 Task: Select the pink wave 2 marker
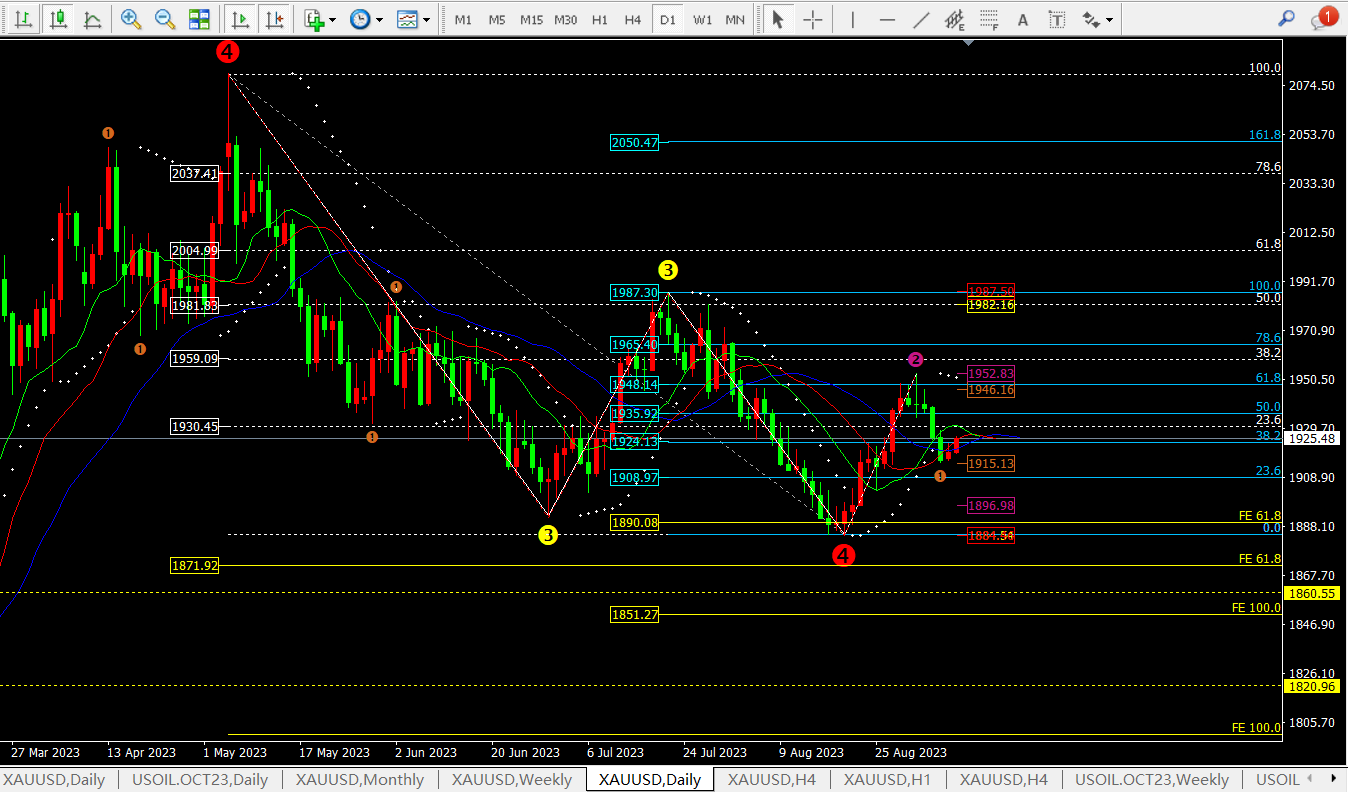(916, 359)
